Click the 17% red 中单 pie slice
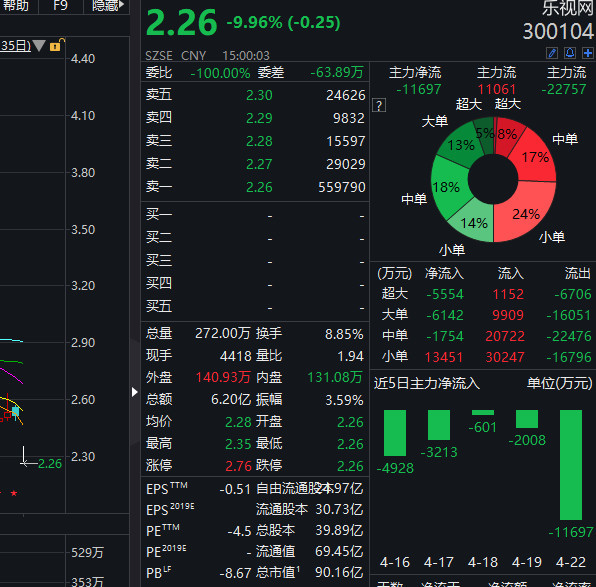The image size is (596, 587). pyautogui.click(x=535, y=157)
